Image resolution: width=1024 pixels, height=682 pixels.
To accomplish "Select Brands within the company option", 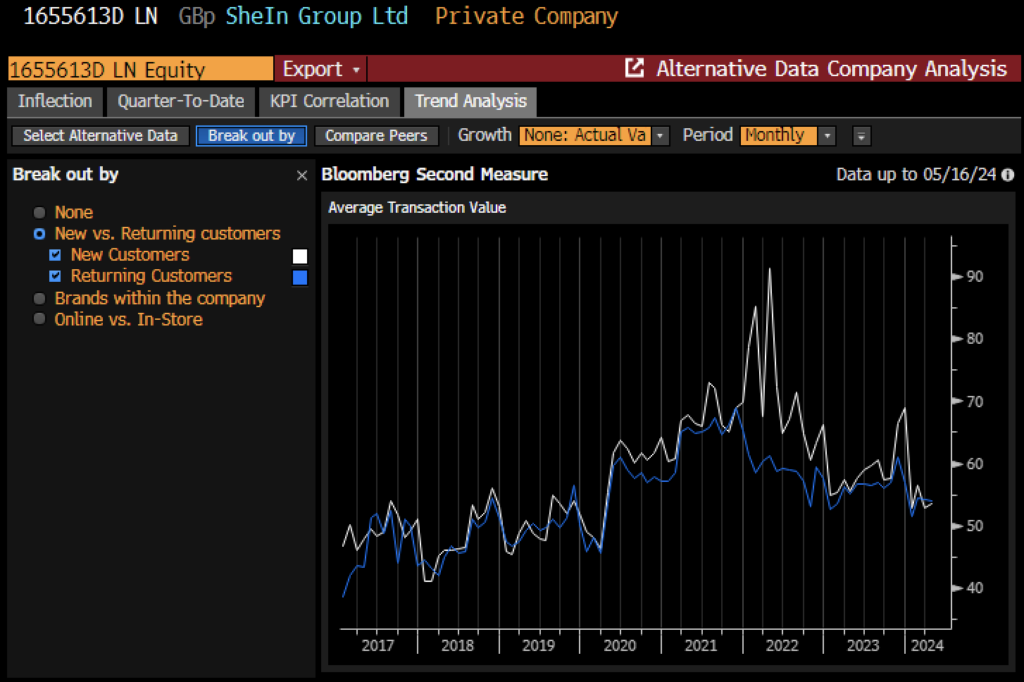I will pos(39,298).
